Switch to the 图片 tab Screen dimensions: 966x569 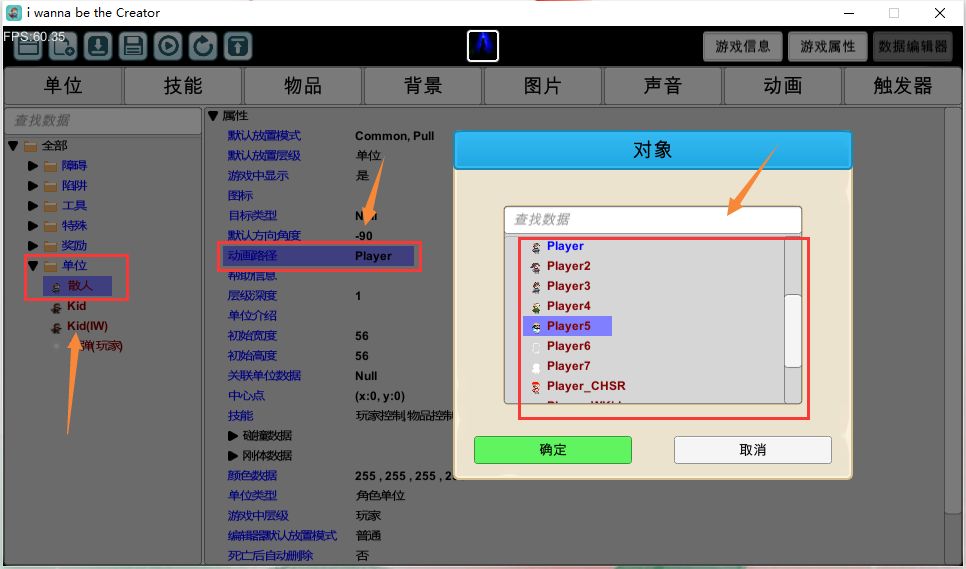(x=543, y=86)
